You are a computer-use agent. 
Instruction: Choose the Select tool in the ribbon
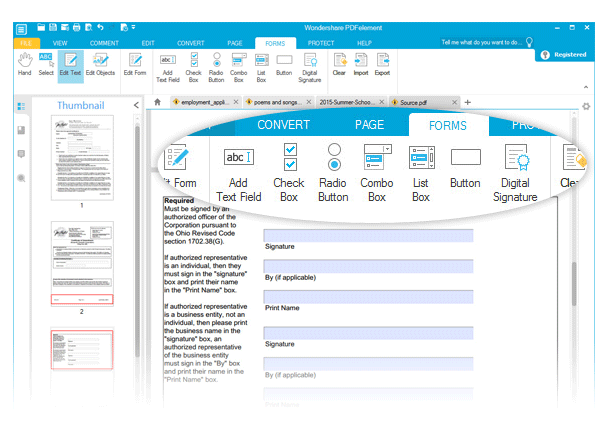[46, 64]
